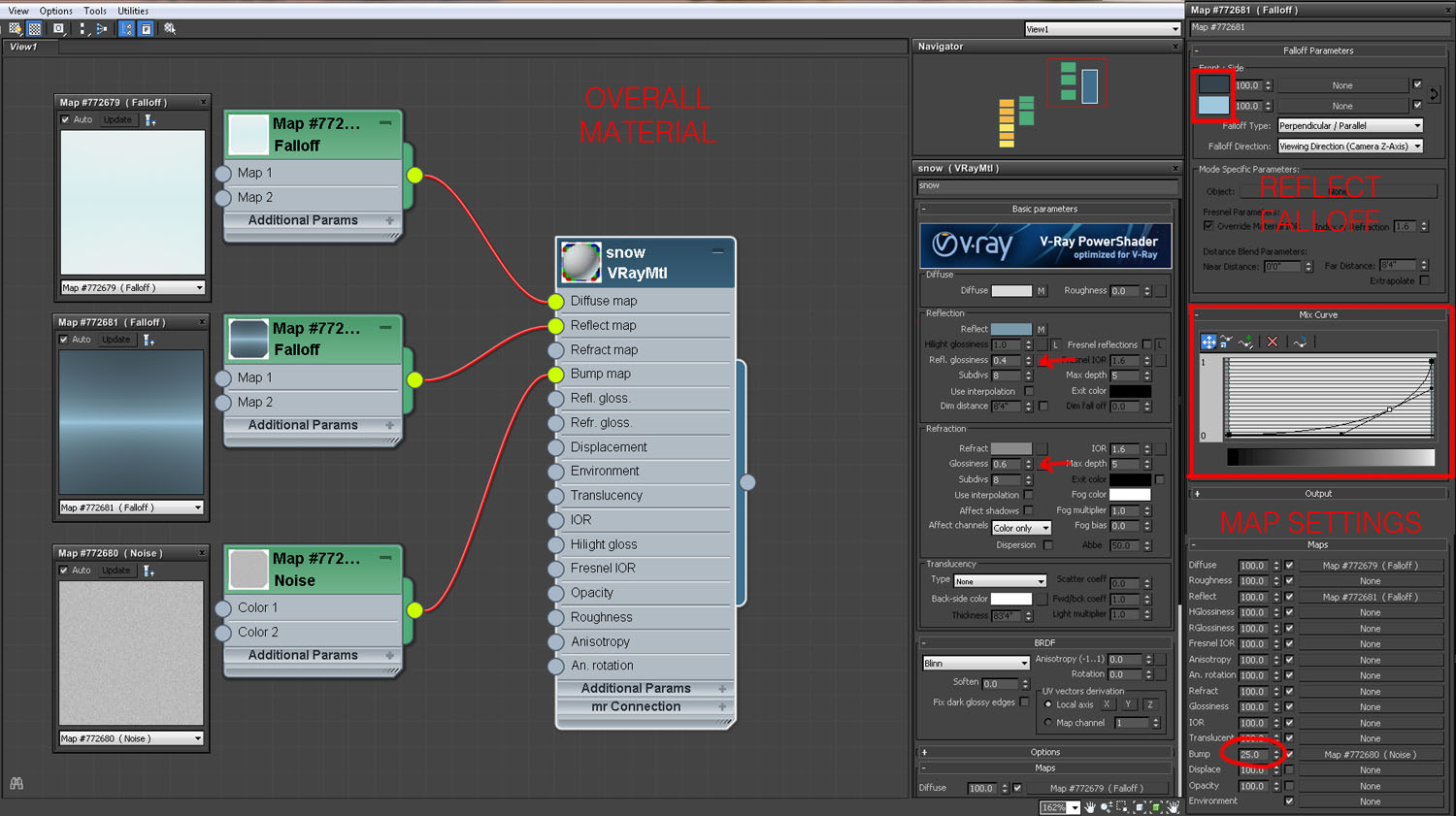Click the Add Point curve icon
This screenshot has height=816, width=1456.
[x=1246, y=342]
